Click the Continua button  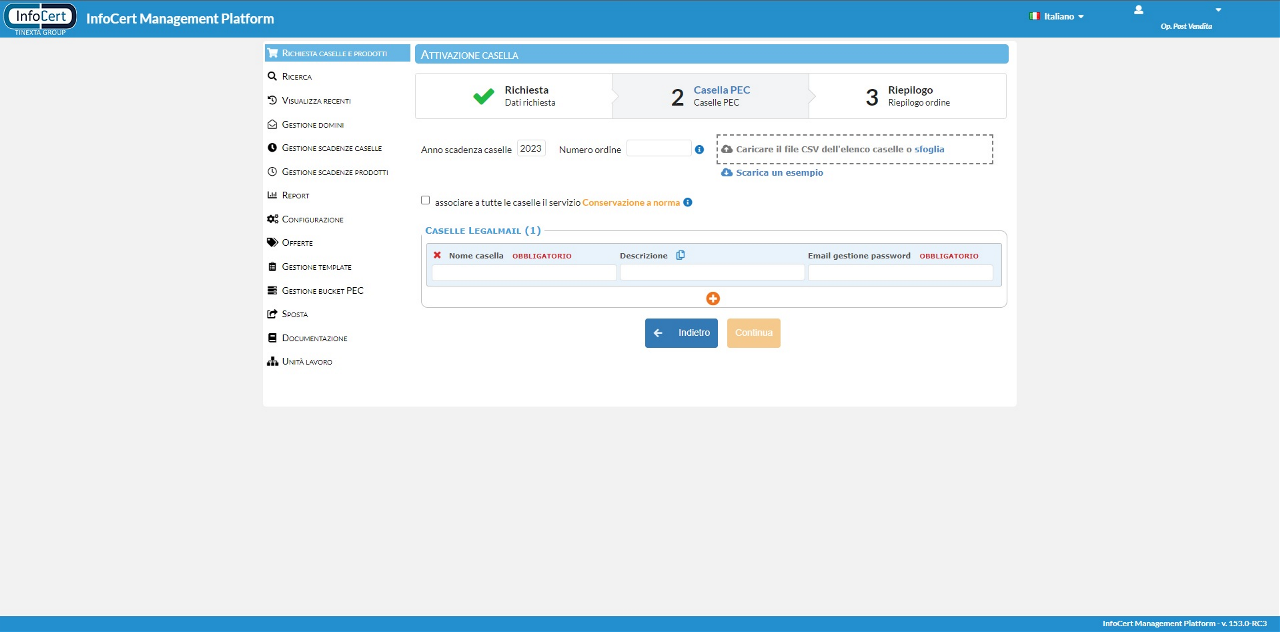click(753, 333)
